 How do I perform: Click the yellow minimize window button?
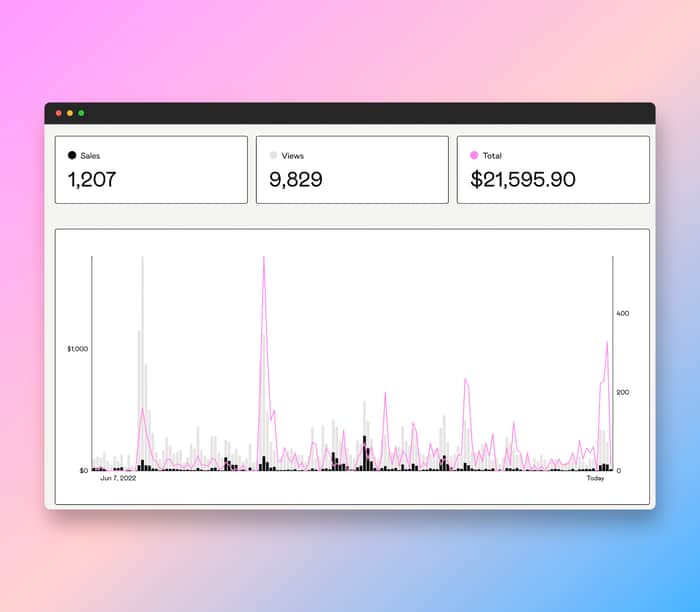(70, 113)
